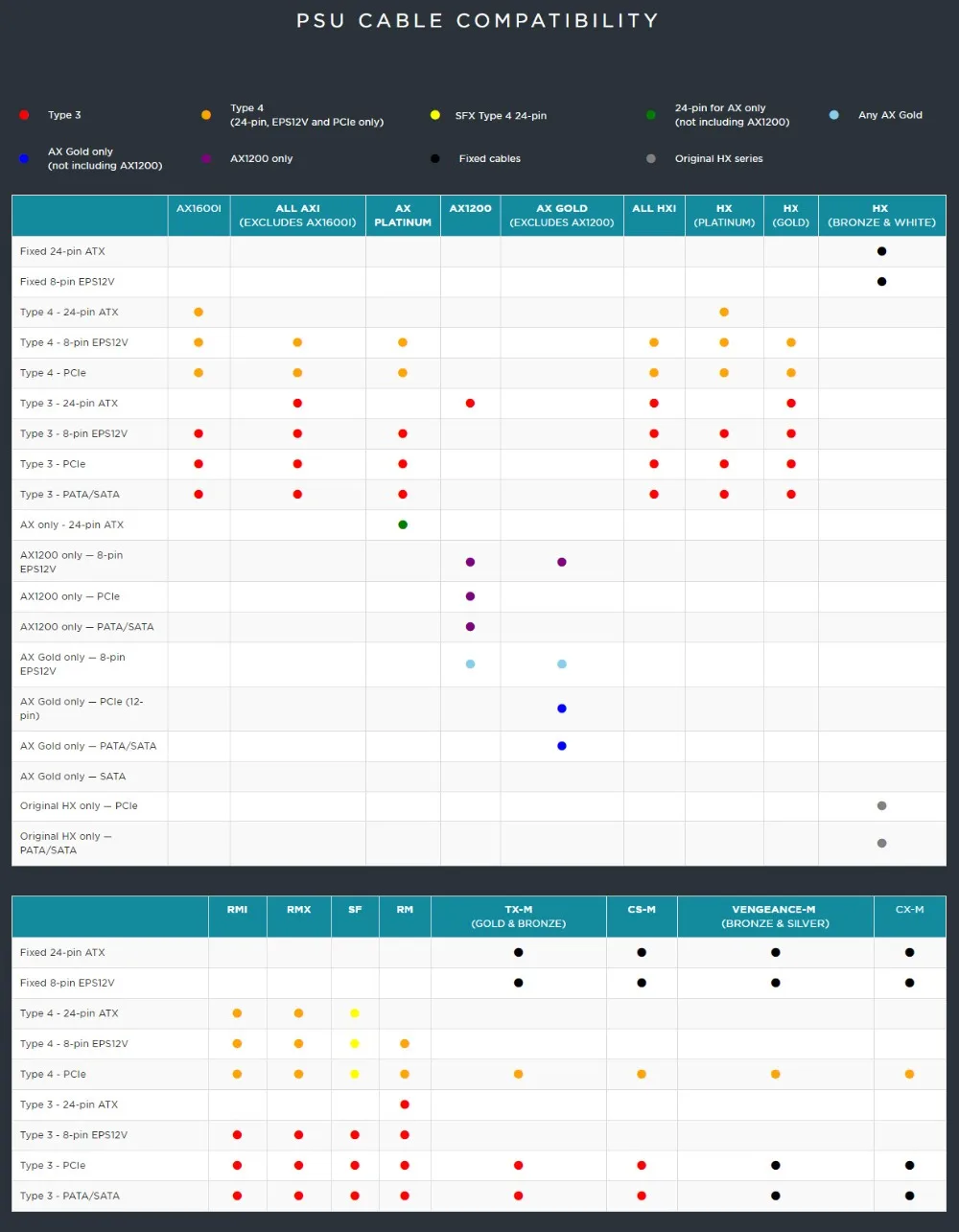Click the purple dot in AX1200 only PATA/SATA row
959x1232 pixels.
[470, 627]
